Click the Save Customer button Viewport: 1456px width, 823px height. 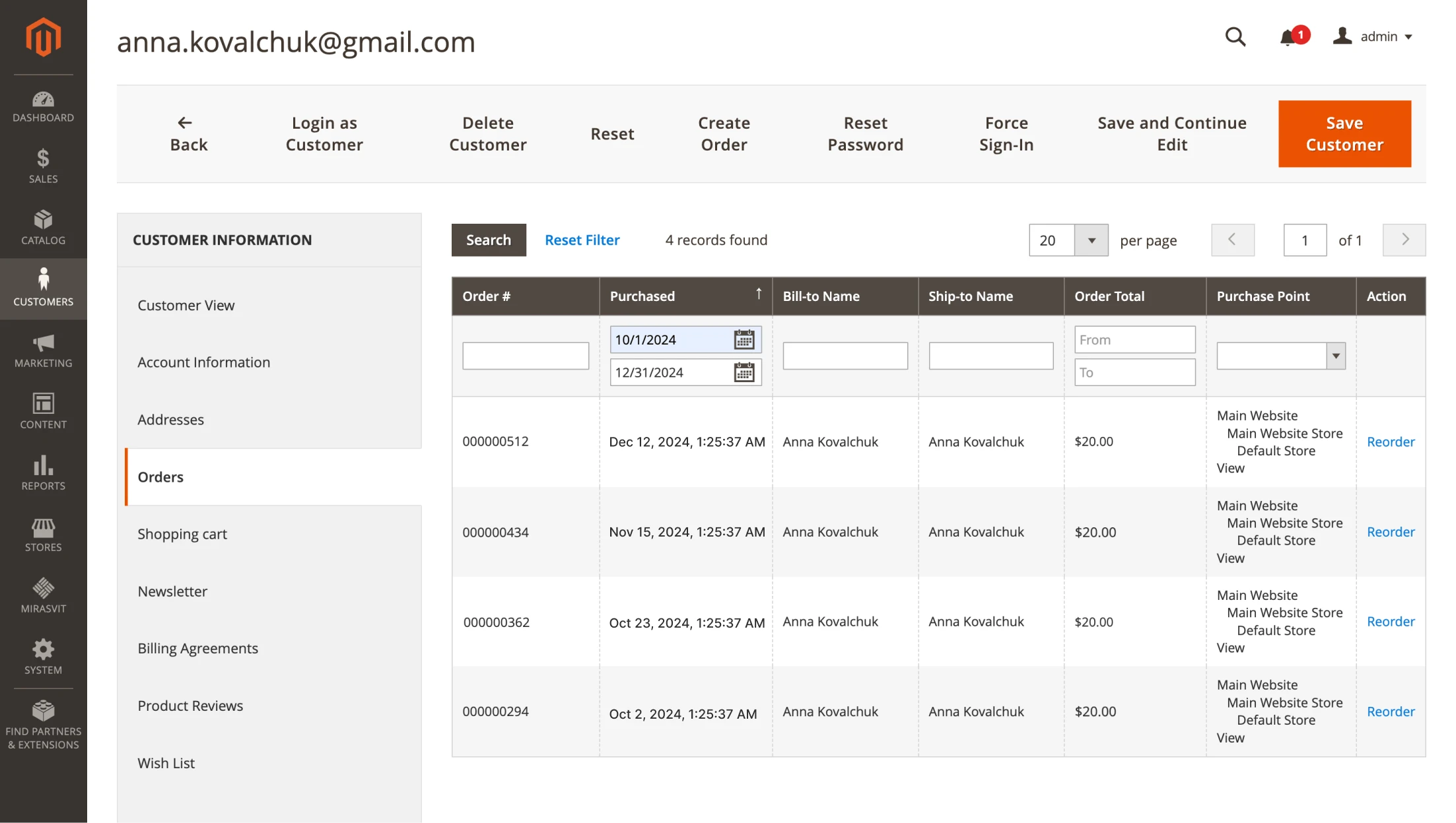1344,134
